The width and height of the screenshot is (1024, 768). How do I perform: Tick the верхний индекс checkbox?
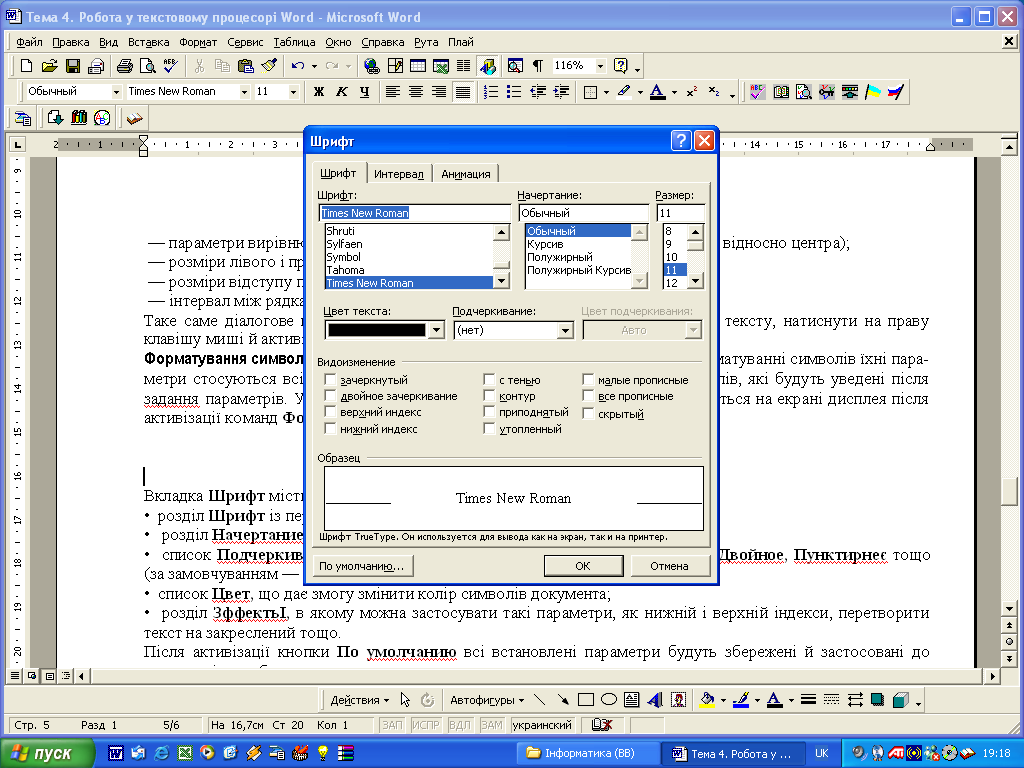330,412
